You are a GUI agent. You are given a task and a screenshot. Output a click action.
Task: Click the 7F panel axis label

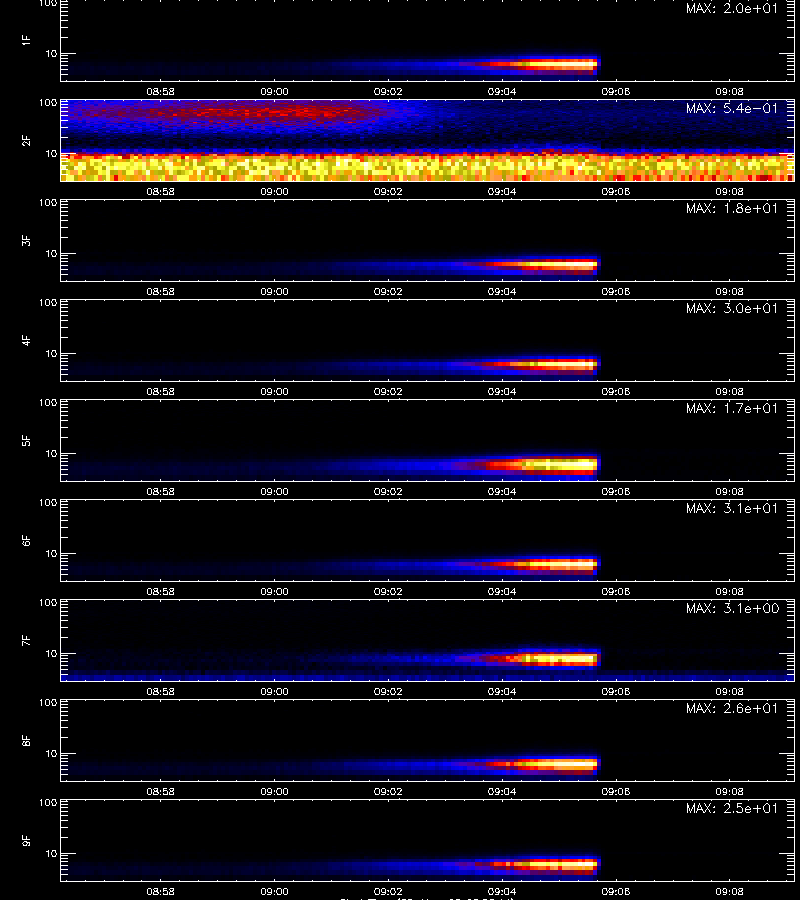tap(26, 640)
